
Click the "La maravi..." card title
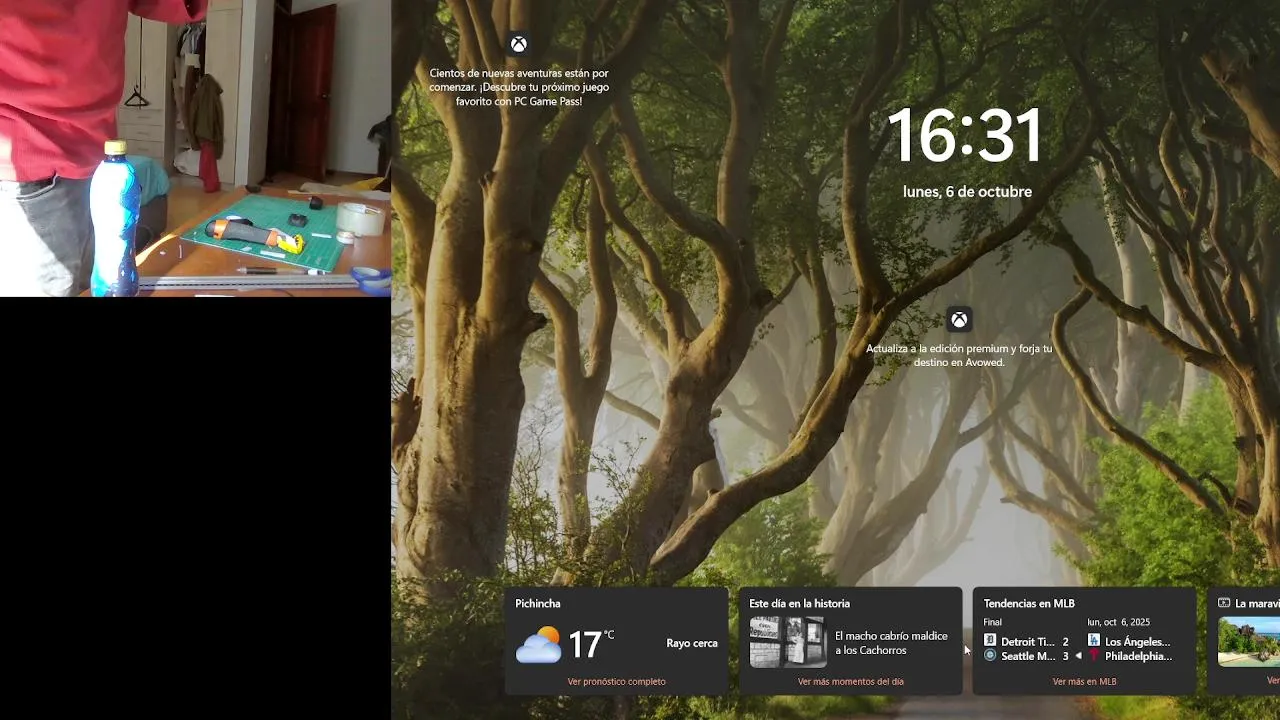(1257, 603)
